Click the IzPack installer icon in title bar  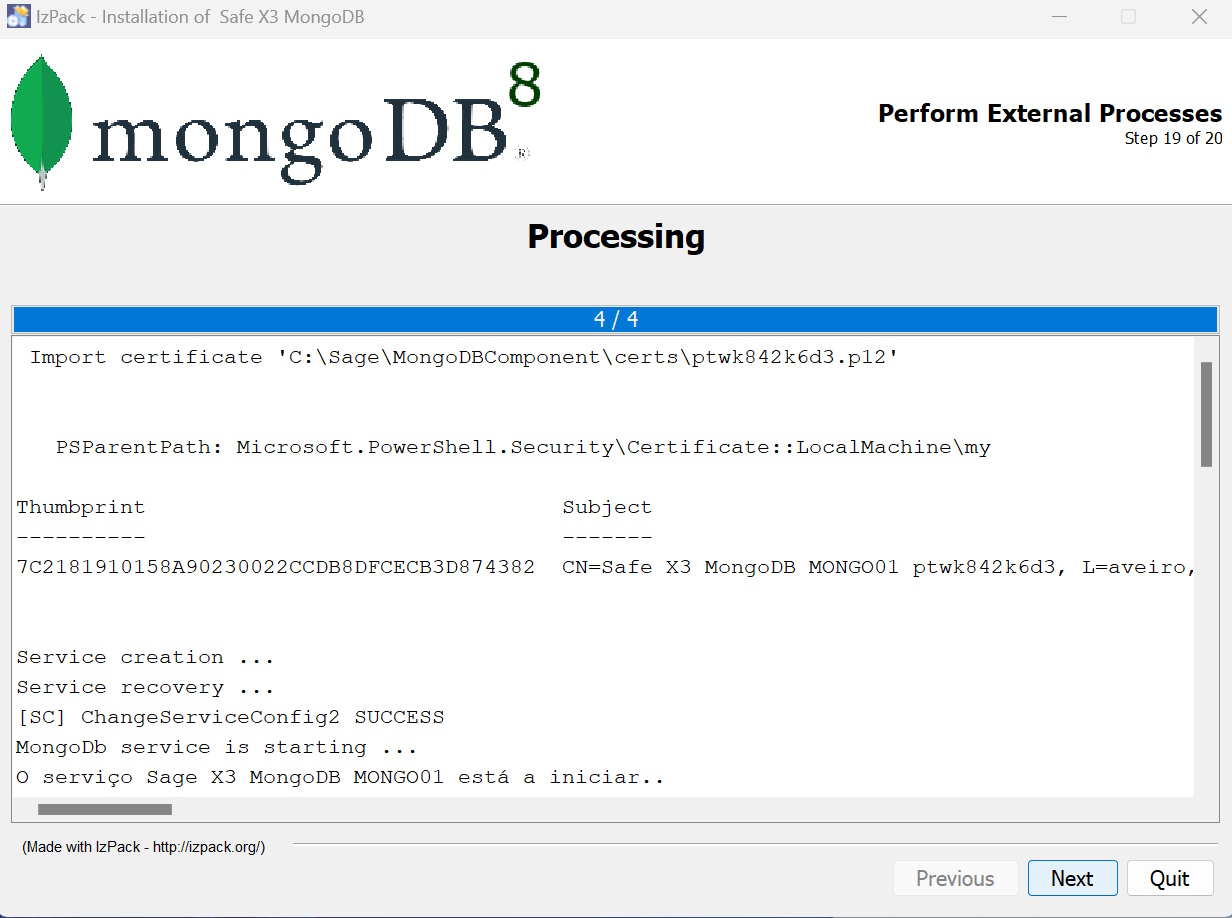tap(18, 17)
